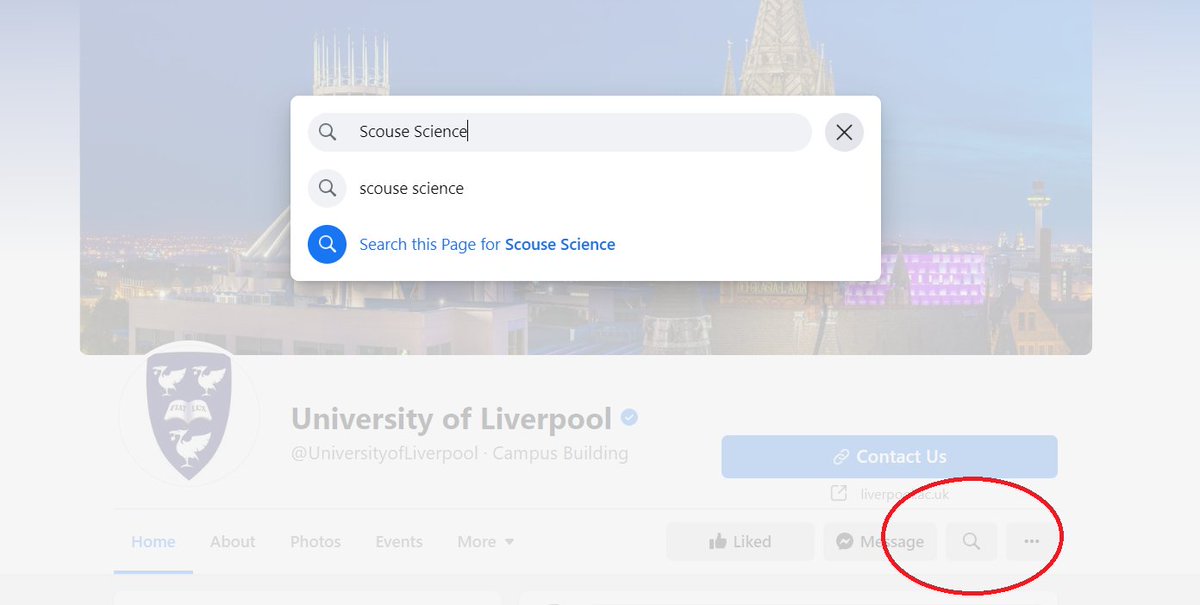The image size is (1200, 605).
Task: Click the @UniversityofLiverpool handle text
Action: pyautogui.click(x=385, y=453)
